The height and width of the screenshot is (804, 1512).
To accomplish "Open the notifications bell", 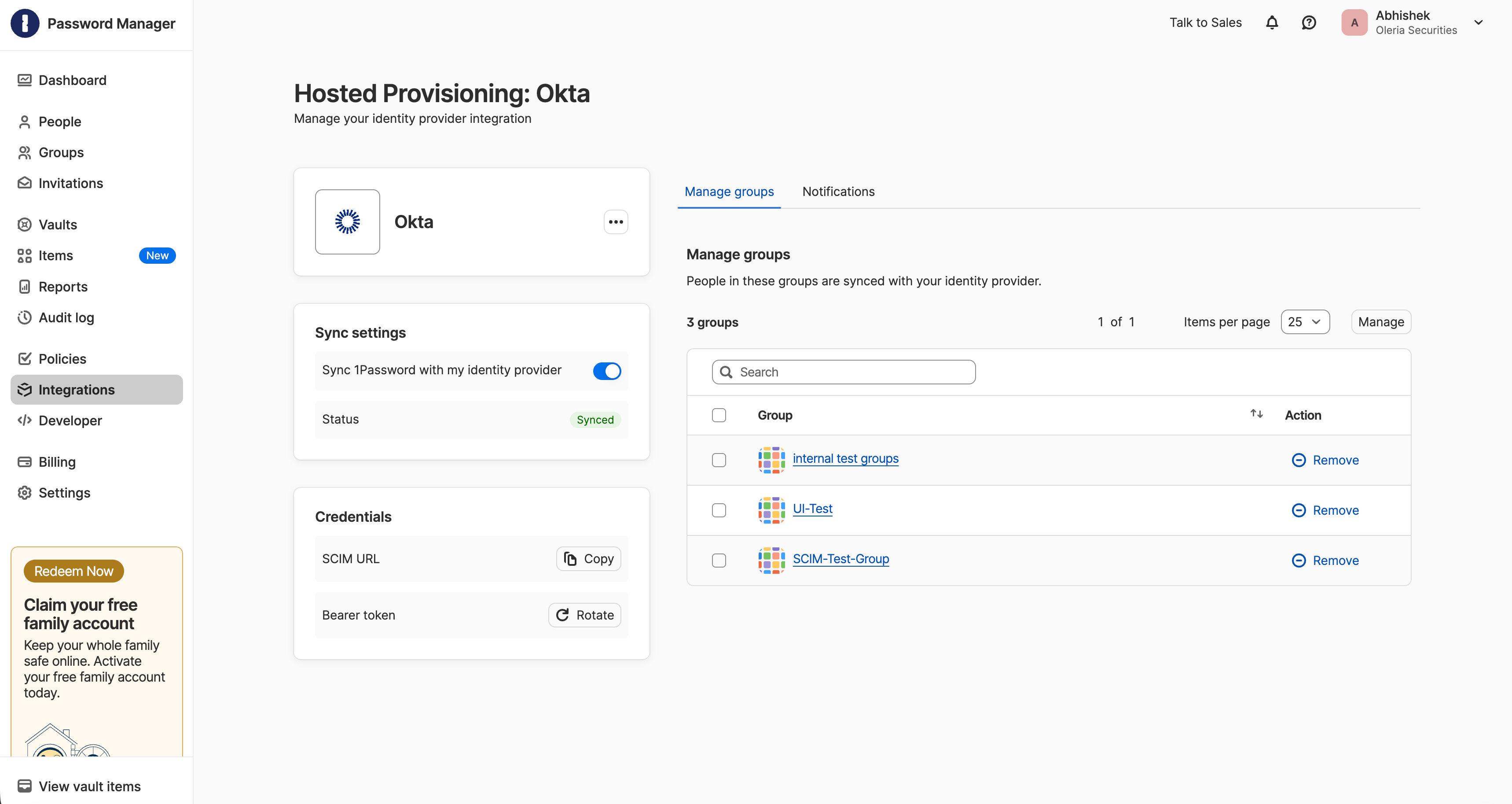I will 1272,23.
